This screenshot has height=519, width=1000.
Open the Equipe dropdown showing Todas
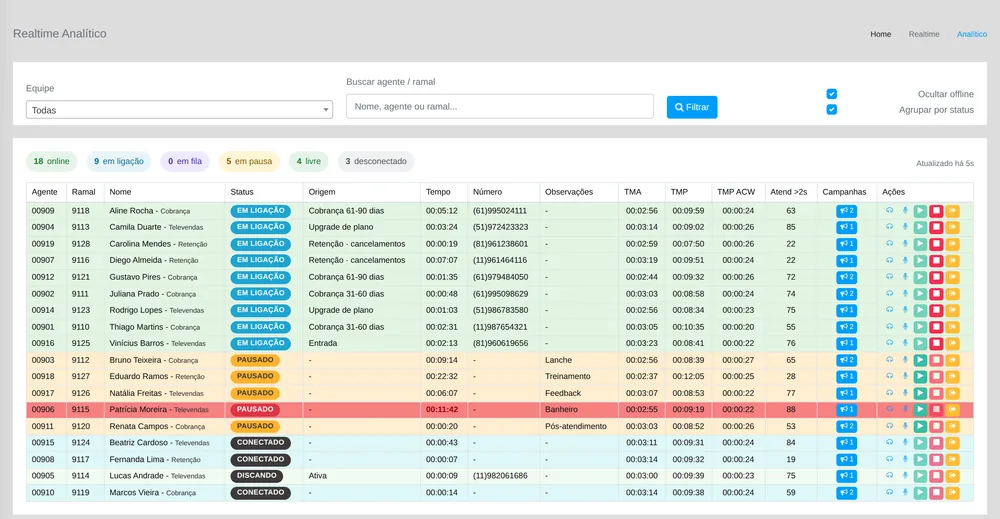click(179, 110)
